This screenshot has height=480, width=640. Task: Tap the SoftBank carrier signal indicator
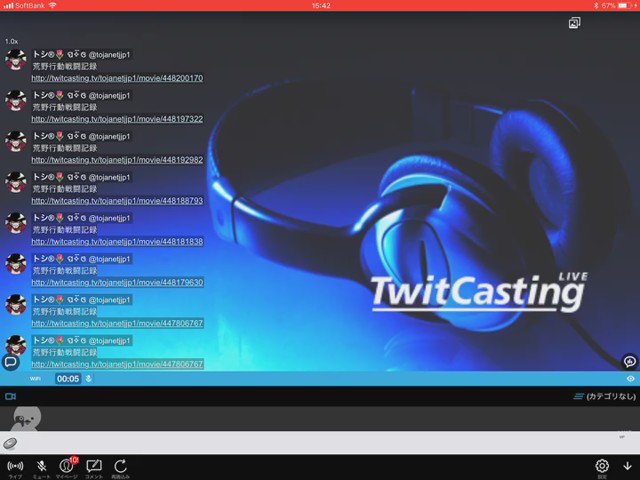24,5
